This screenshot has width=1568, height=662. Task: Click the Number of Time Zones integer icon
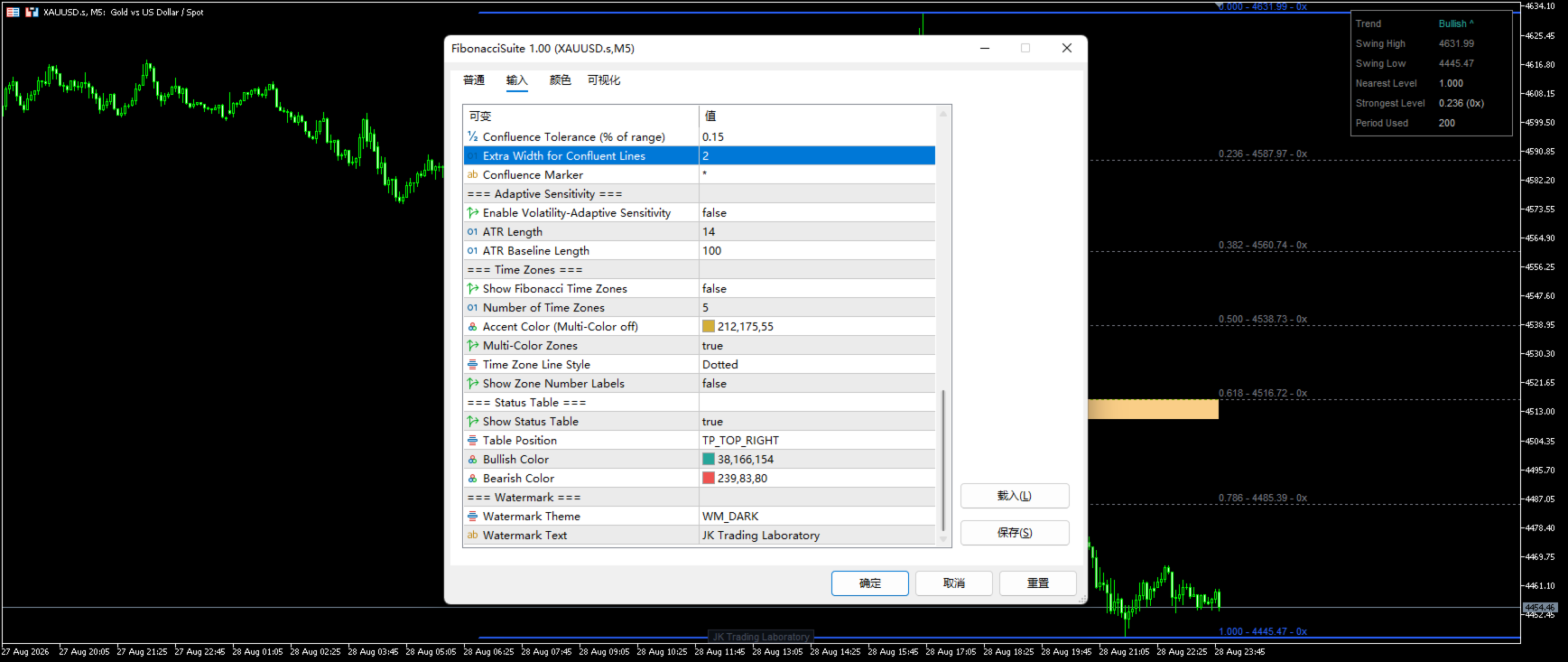[472, 307]
